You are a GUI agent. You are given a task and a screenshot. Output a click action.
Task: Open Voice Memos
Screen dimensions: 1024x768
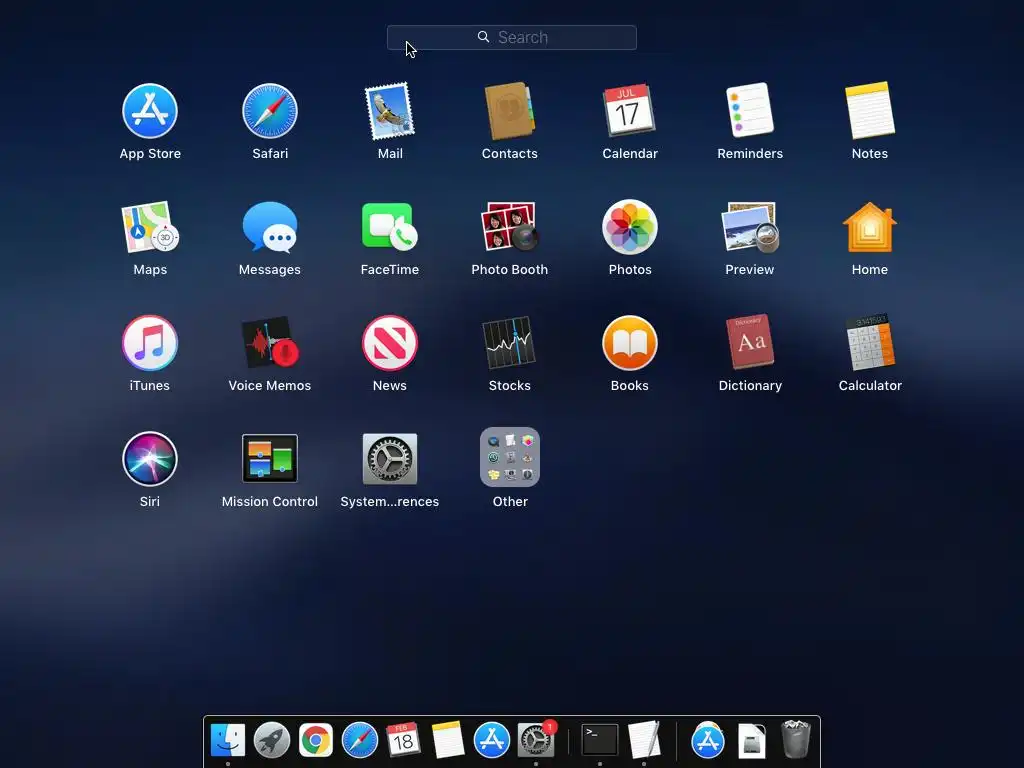pyautogui.click(x=270, y=343)
